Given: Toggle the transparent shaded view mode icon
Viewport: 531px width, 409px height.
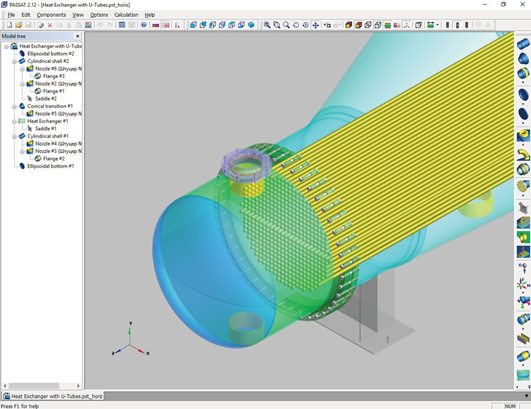Looking at the screenshot, I should click(x=378, y=25).
